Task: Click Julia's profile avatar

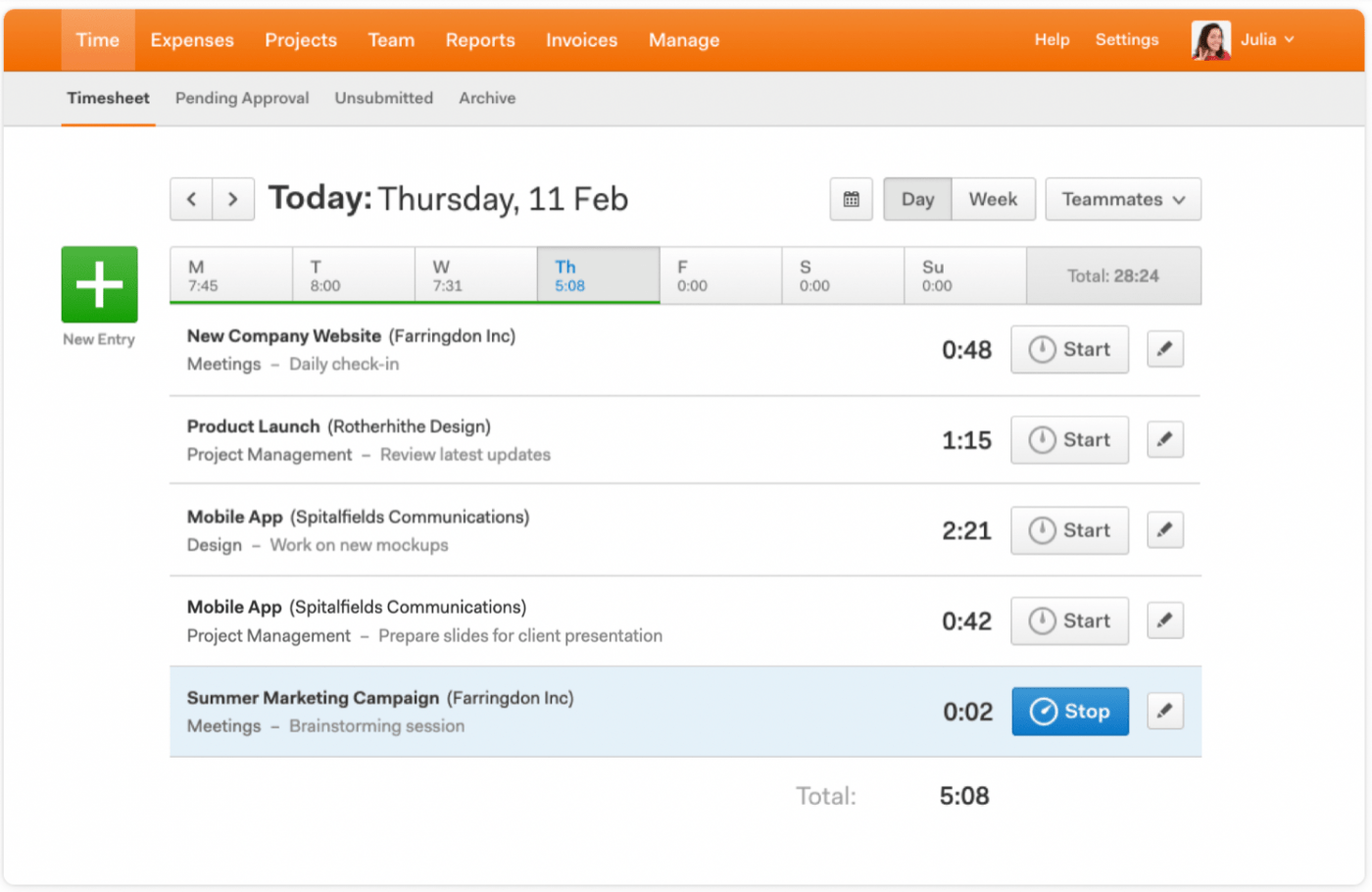Action: (x=1210, y=40)
